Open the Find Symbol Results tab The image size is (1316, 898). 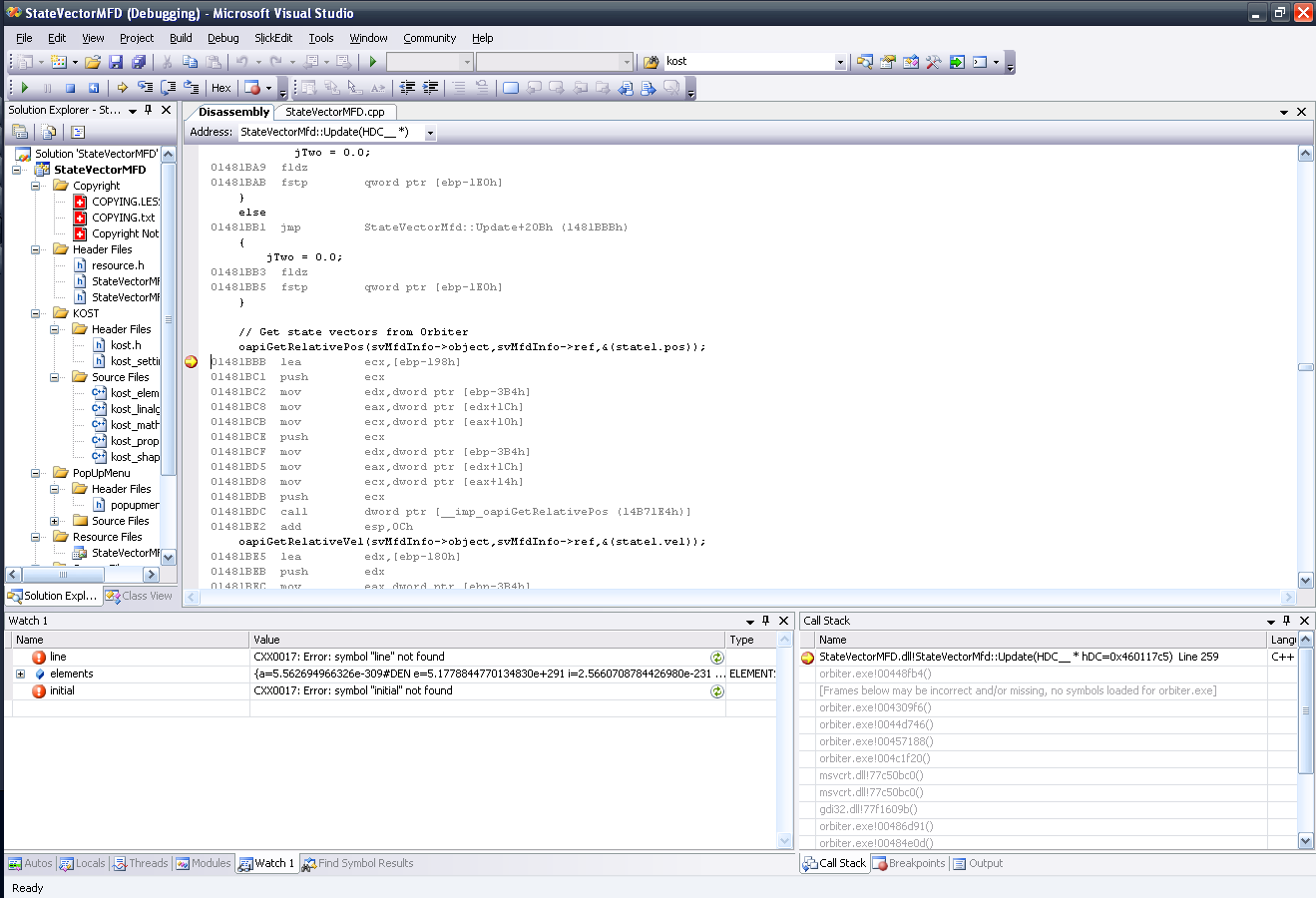coord(357,863)
